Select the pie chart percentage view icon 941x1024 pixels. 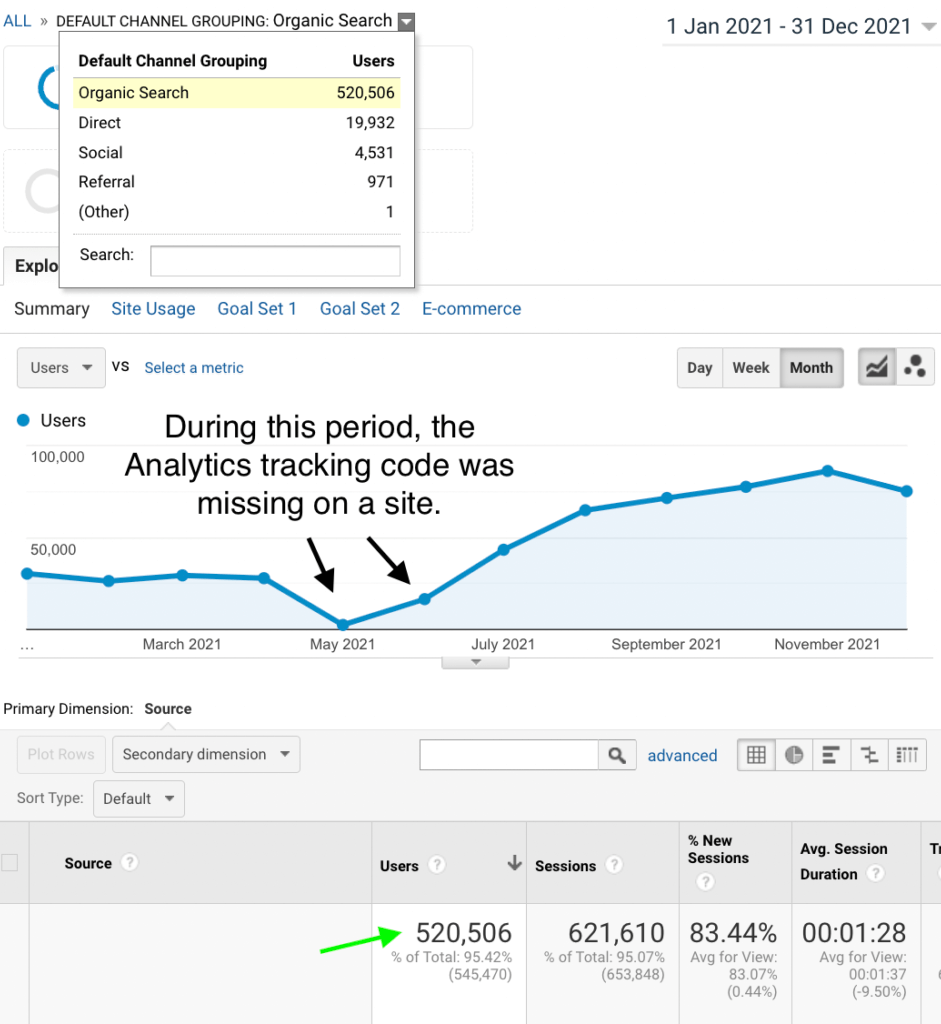(794, 755)
